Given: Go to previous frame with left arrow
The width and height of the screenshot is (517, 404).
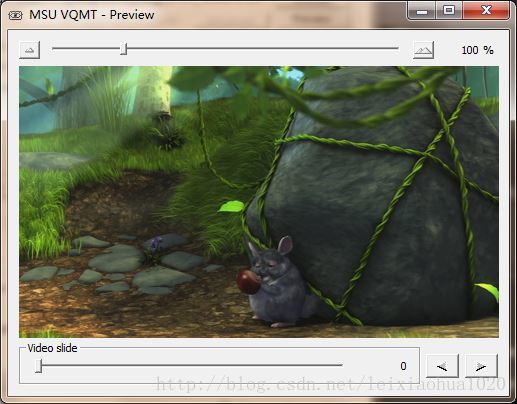Looking at the screenshot, I should (442, 366).
